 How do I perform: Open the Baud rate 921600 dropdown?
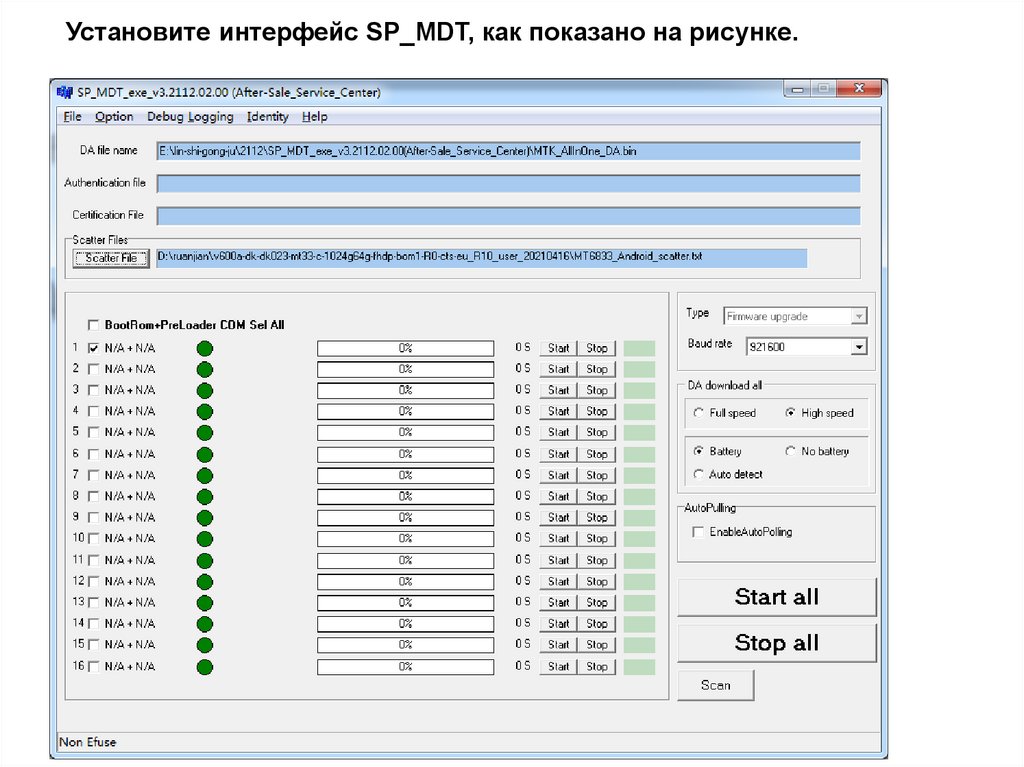(807, 347)
